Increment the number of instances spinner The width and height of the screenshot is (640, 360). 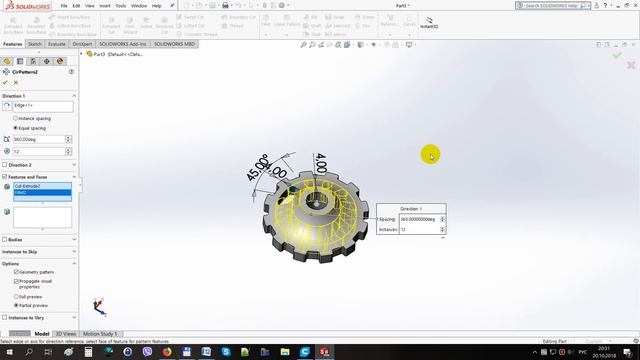68,149
